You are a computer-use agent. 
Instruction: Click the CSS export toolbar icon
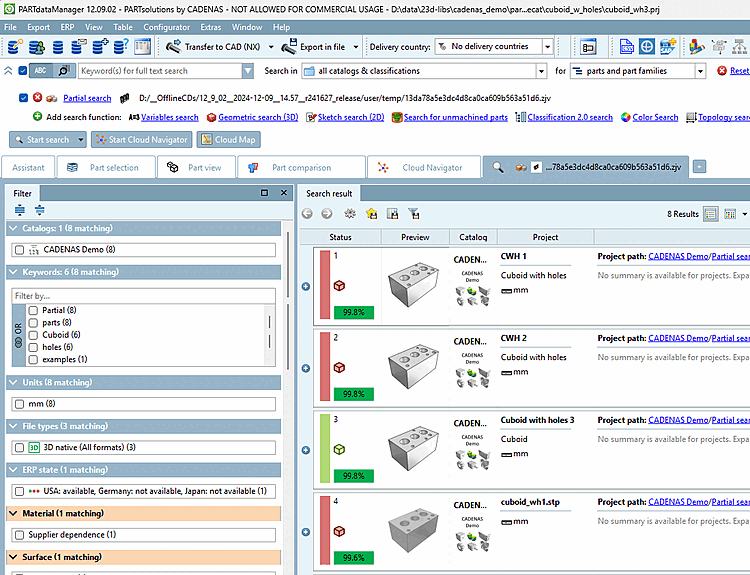tap(626, 46)
